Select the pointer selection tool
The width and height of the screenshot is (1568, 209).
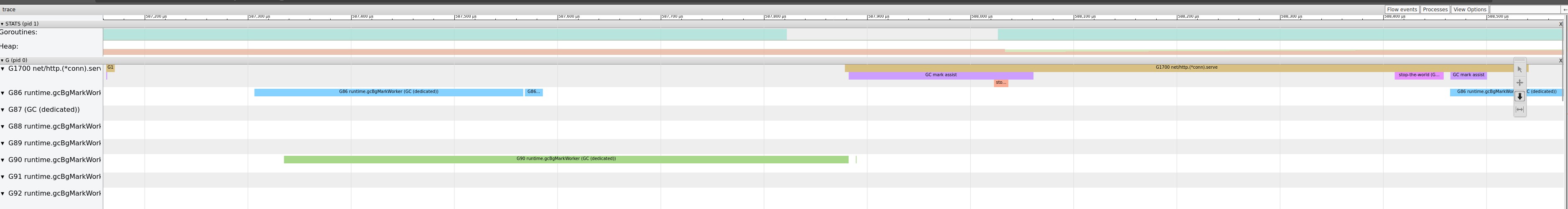[x=1520, y=70]
